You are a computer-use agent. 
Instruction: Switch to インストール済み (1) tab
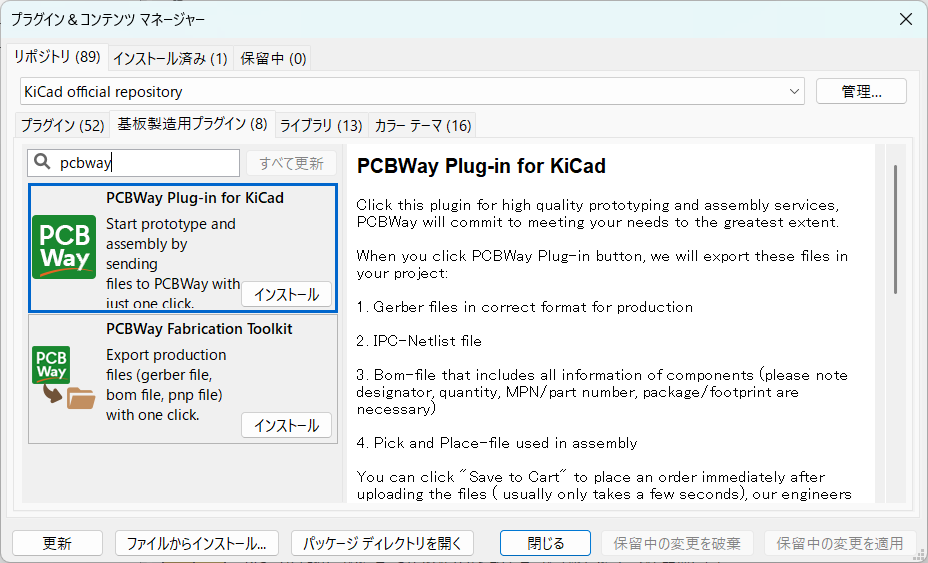click(x=170, y=59)
